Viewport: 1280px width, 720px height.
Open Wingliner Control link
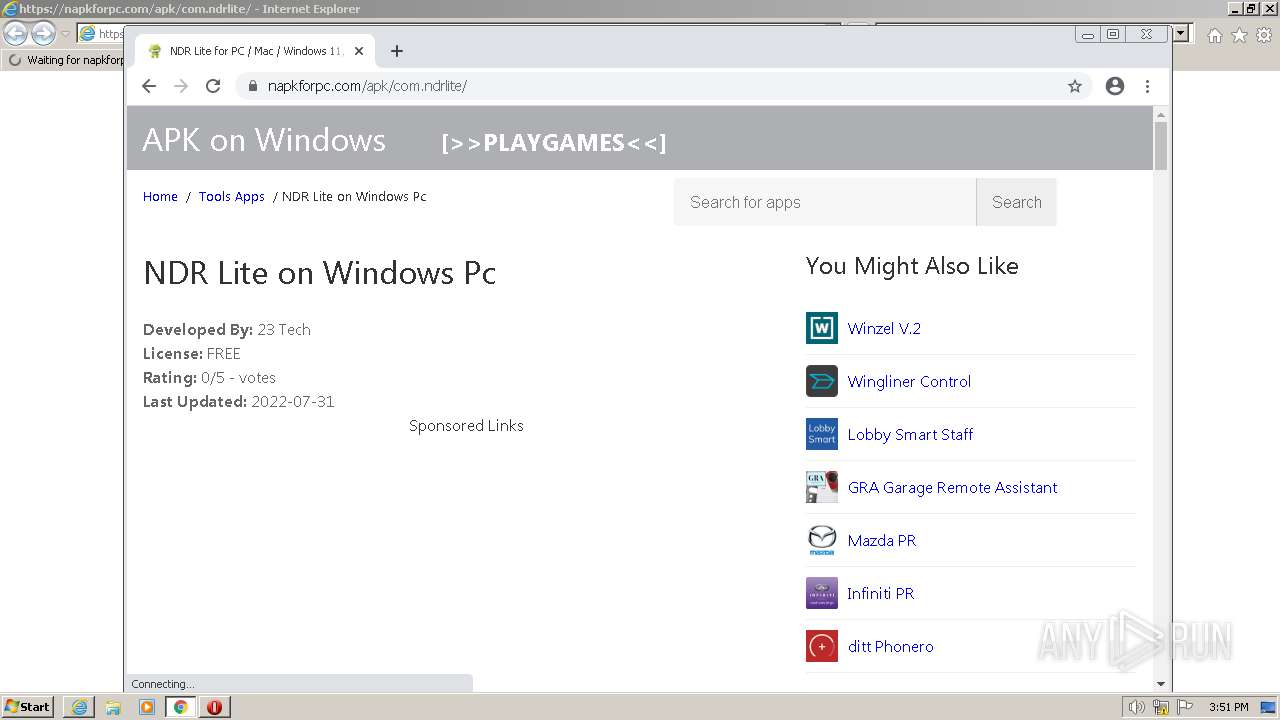tap(909, 382)
